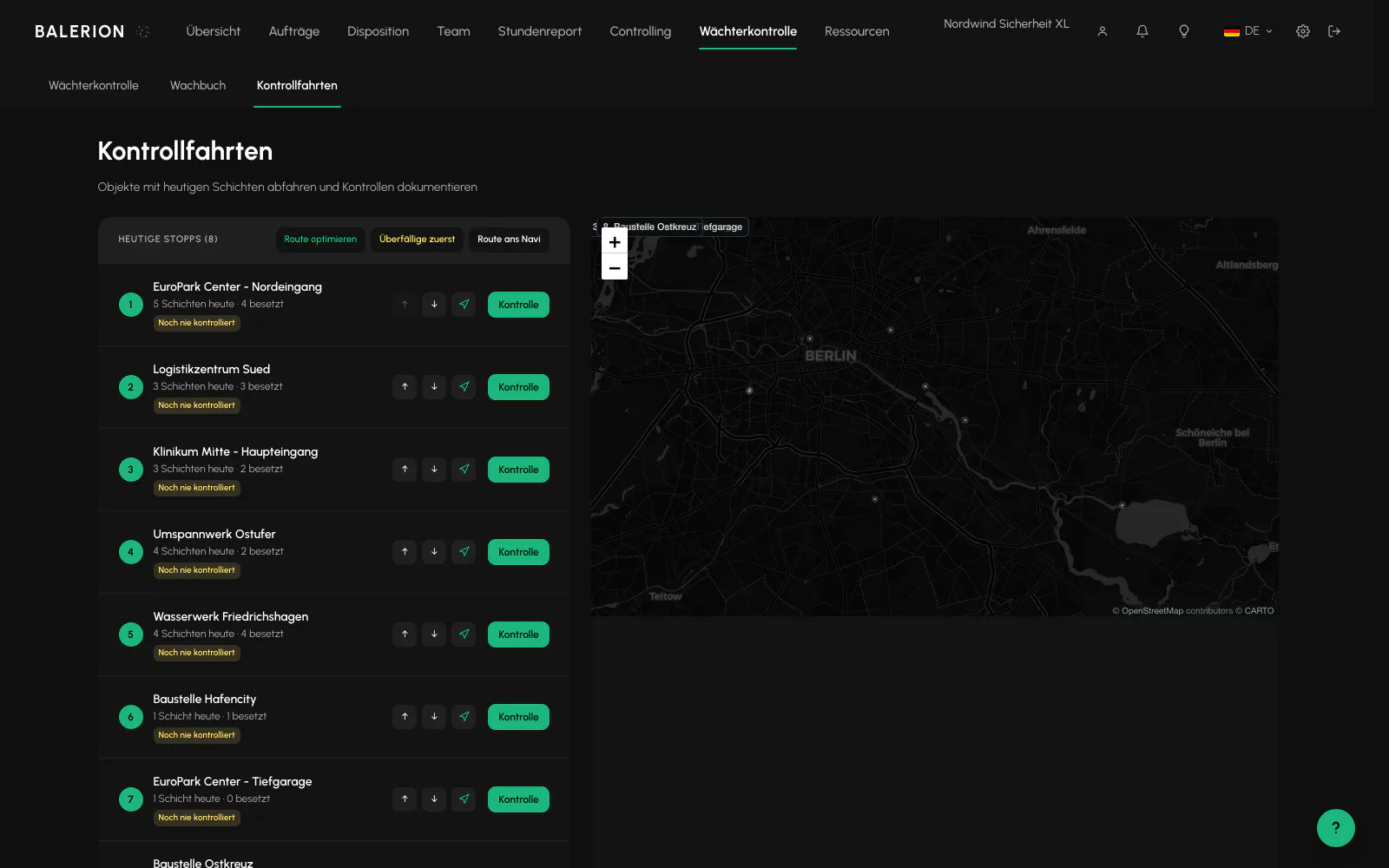Click Route ans Navi button
Image resolution: width=1389 pixels, height=868 pixels.
509,240
